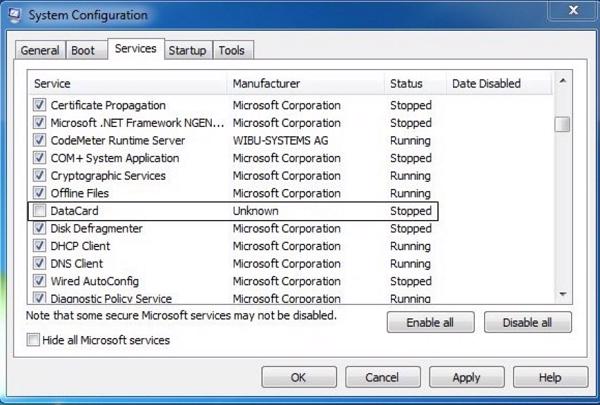
Task: Click the Apply button
Action: coord(466,378)
